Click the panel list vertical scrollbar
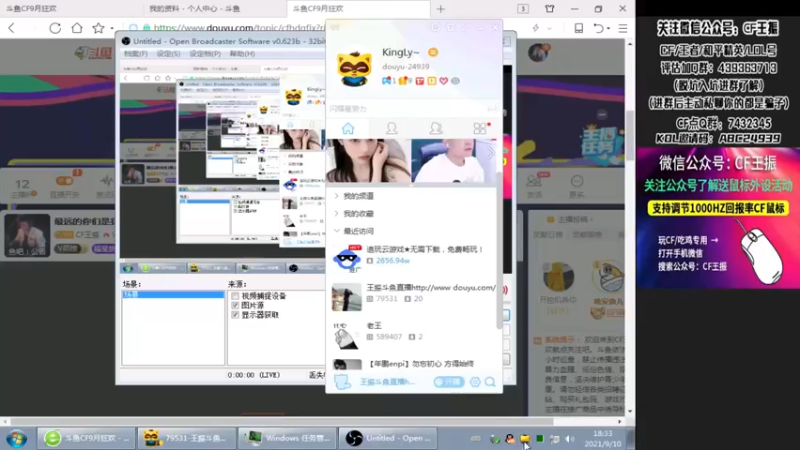The width and height of the screenshot is (800, 450). point(498,250)
